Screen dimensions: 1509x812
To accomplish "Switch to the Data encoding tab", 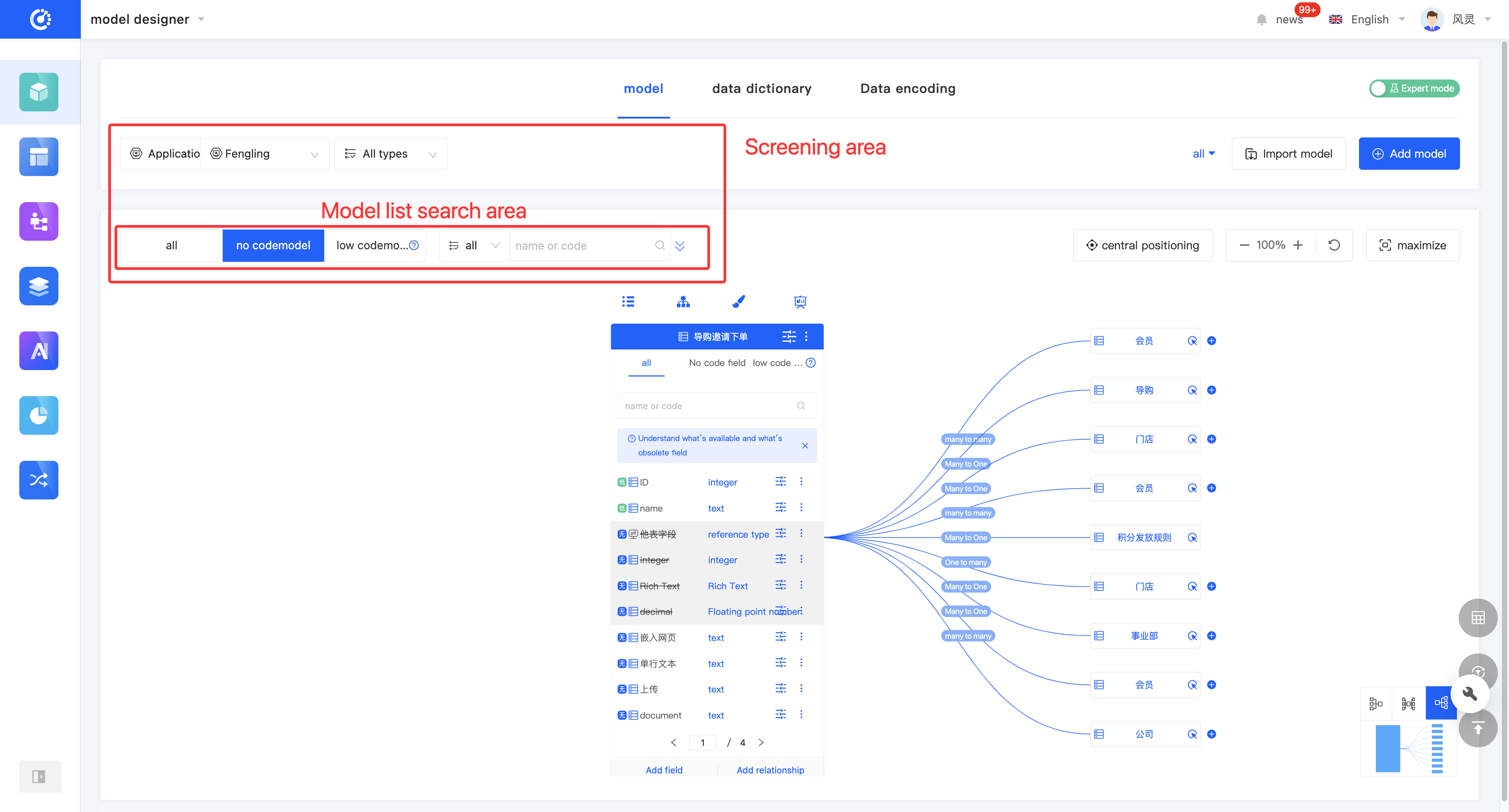I will pos(907,88).
